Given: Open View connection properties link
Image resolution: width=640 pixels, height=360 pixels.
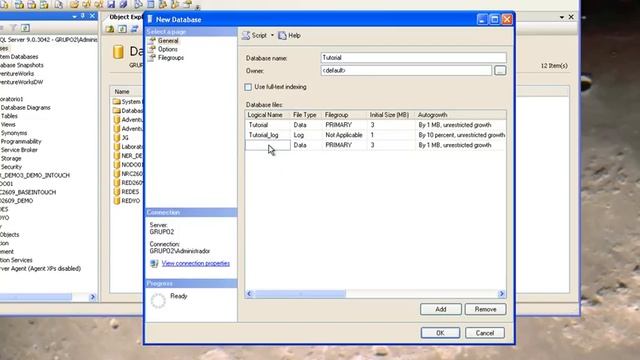Looking at the screenshot, I should coord(196,263).
